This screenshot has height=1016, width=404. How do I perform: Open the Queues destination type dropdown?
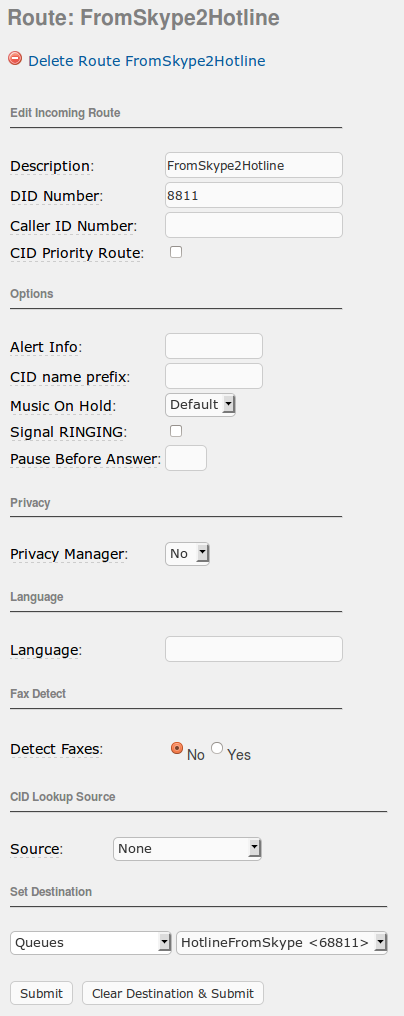91,943
